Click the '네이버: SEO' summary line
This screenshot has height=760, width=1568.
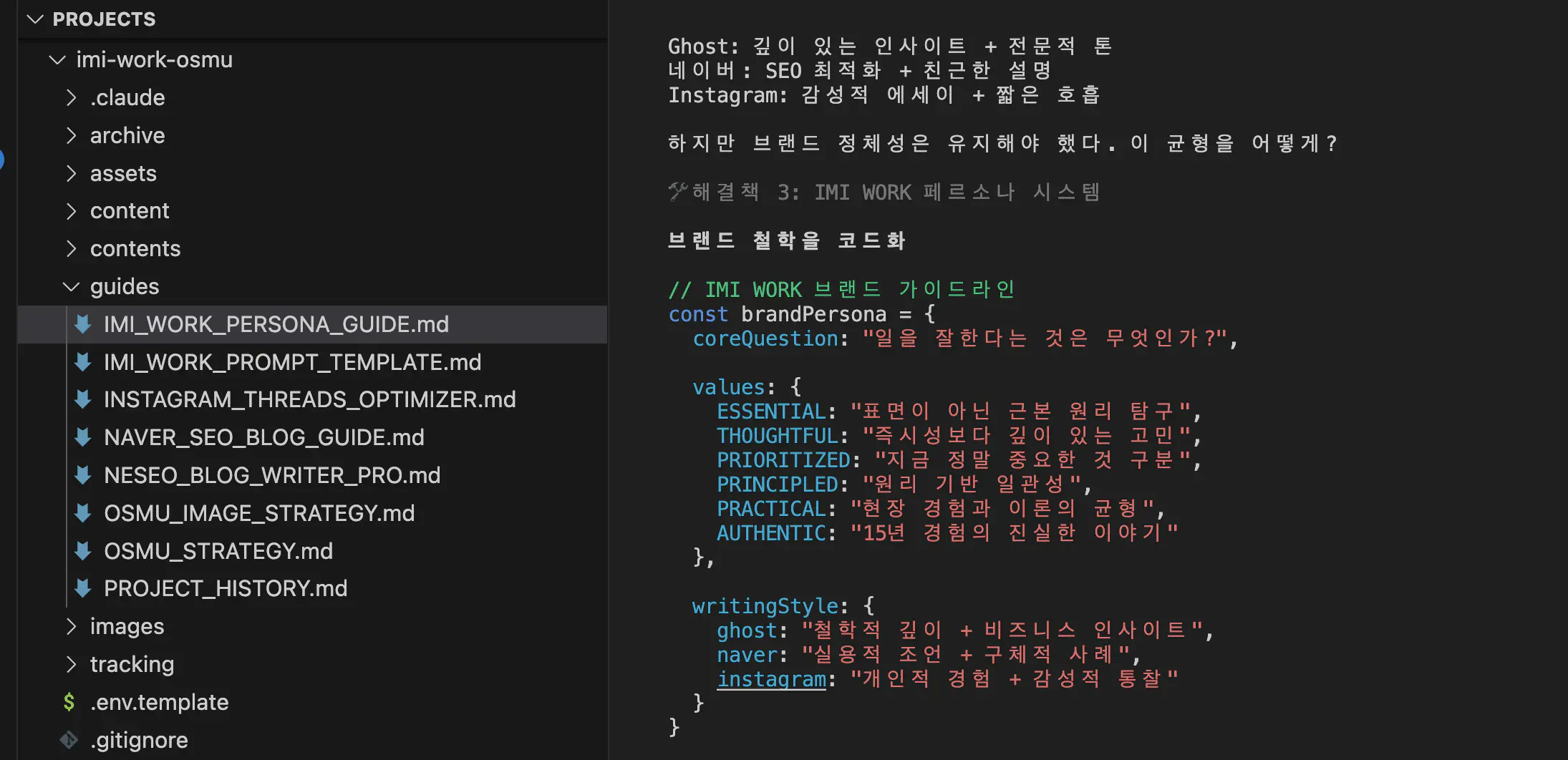tap(859, 71)
